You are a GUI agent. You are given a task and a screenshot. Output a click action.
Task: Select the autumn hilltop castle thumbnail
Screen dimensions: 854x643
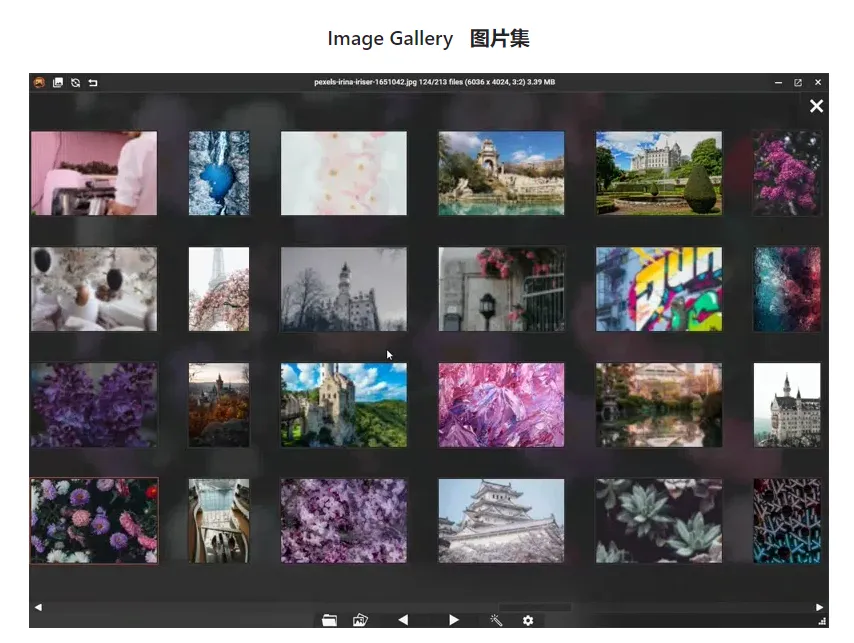219,405
